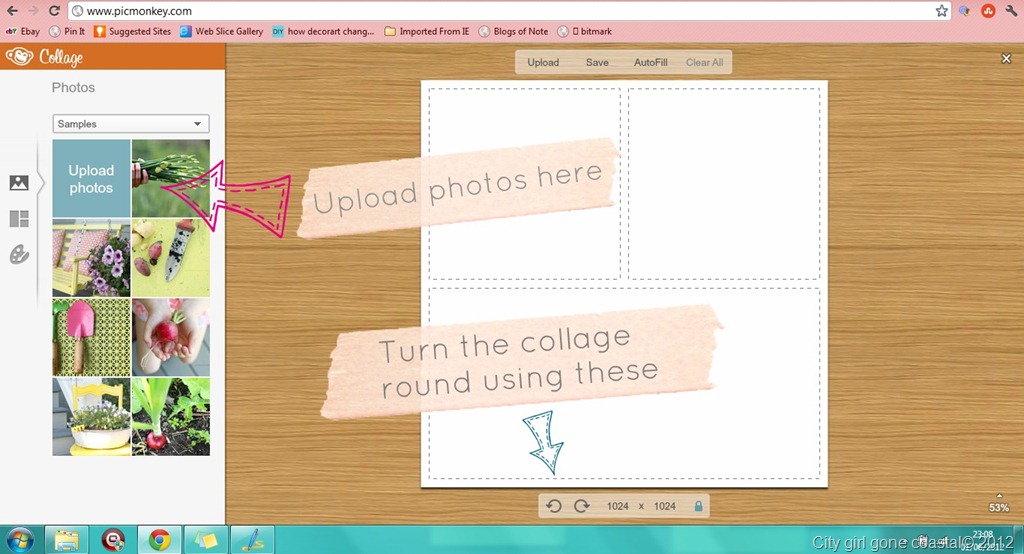Open Sticky Notes from taskbar
This screenshot has height=554, width=1024.
206,540
